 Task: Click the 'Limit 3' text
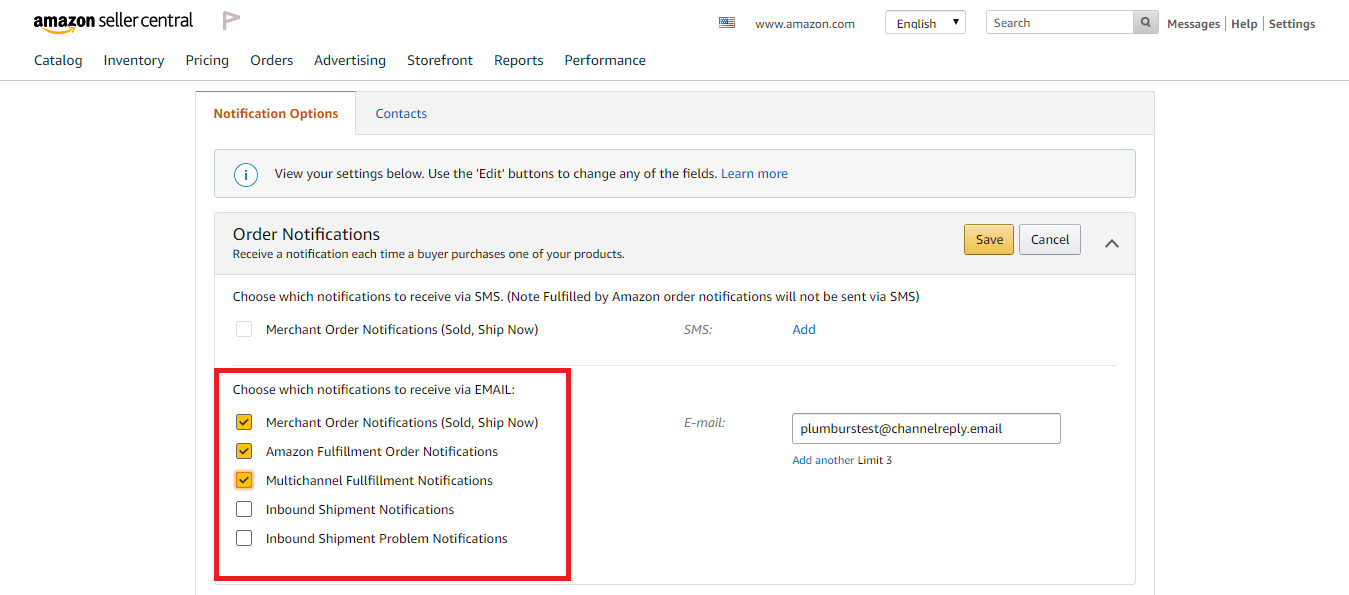875,460
